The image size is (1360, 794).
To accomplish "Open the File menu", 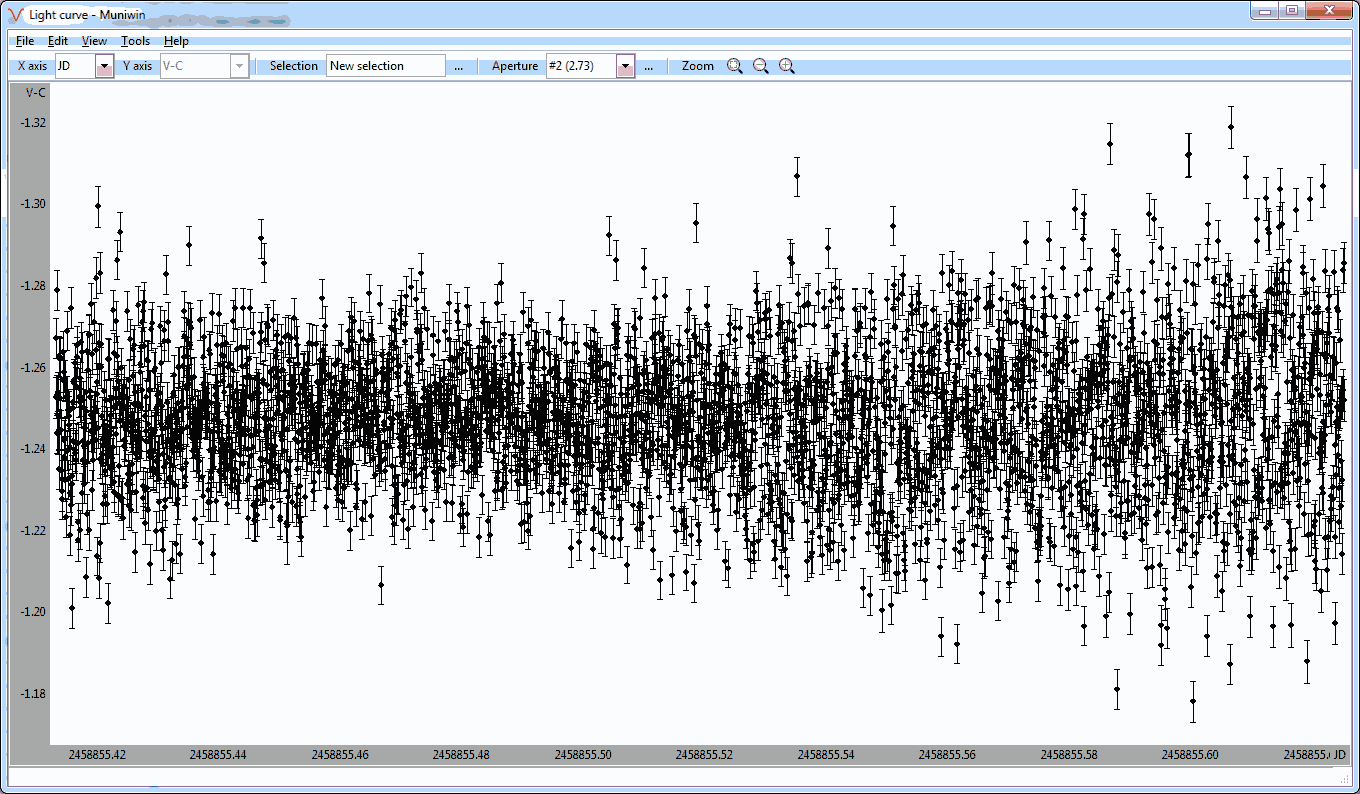I will coord(25,41).
